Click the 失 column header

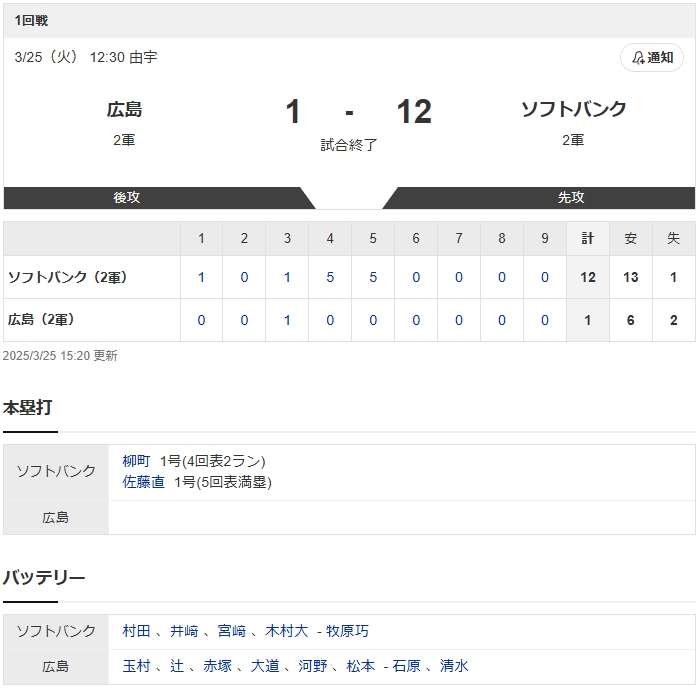674,239
